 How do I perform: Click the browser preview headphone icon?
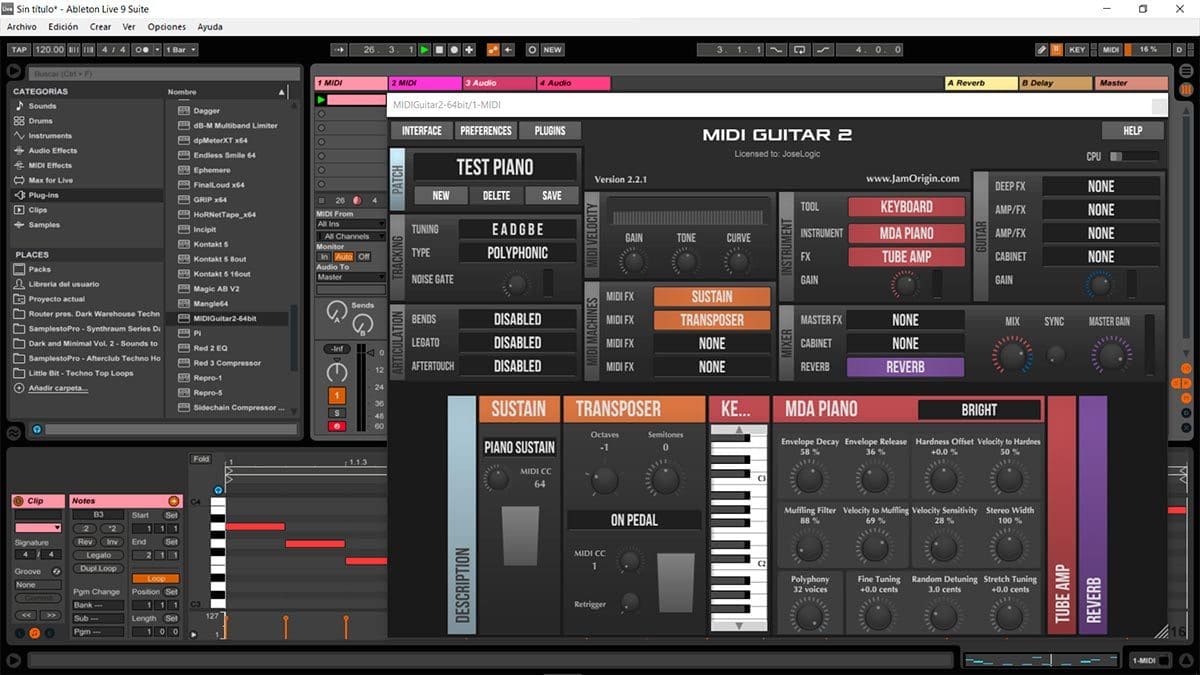pos(37,430)
